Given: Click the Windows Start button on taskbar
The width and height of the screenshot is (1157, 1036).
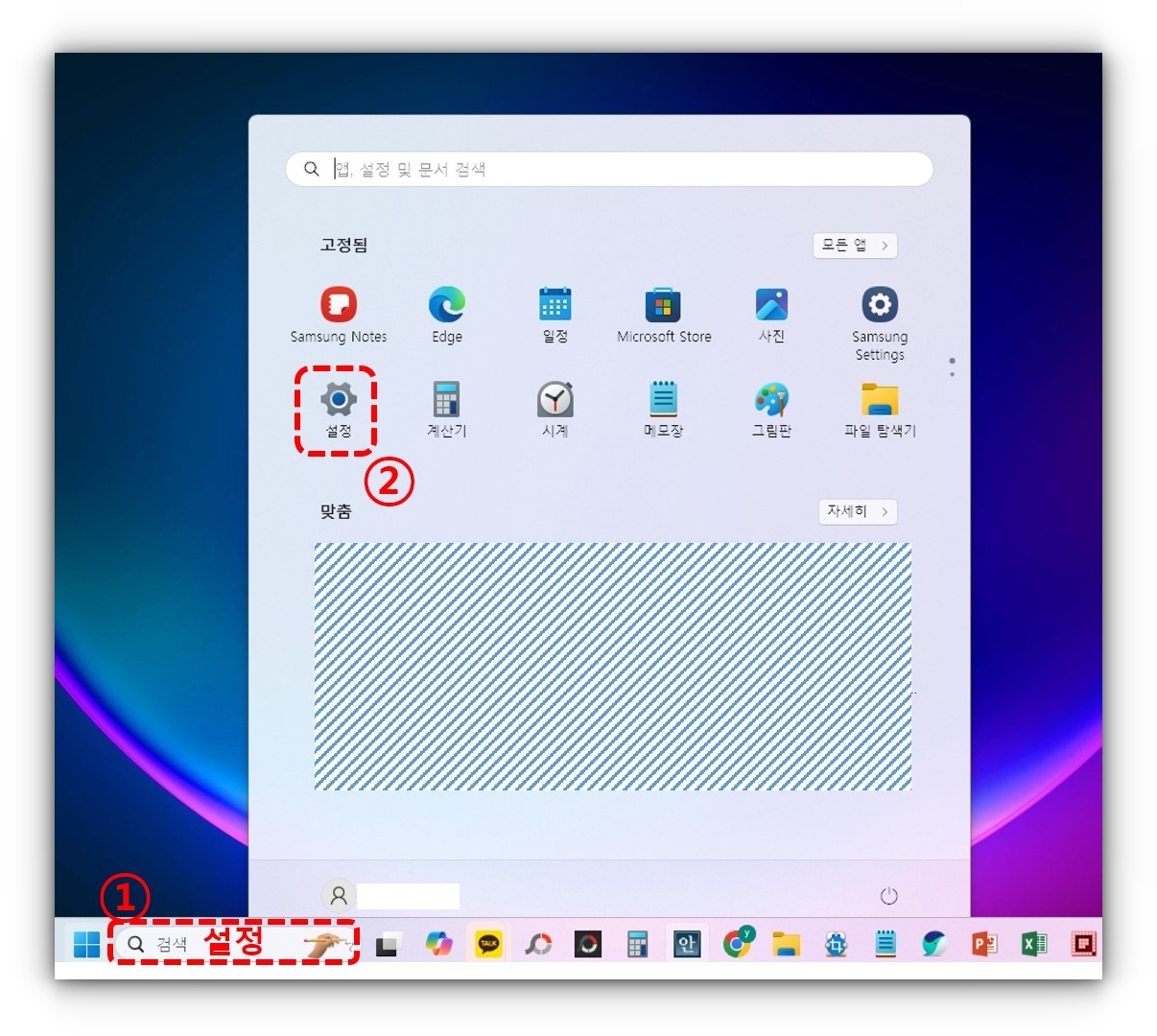Looking at the screenshot, I should point(86,944).
